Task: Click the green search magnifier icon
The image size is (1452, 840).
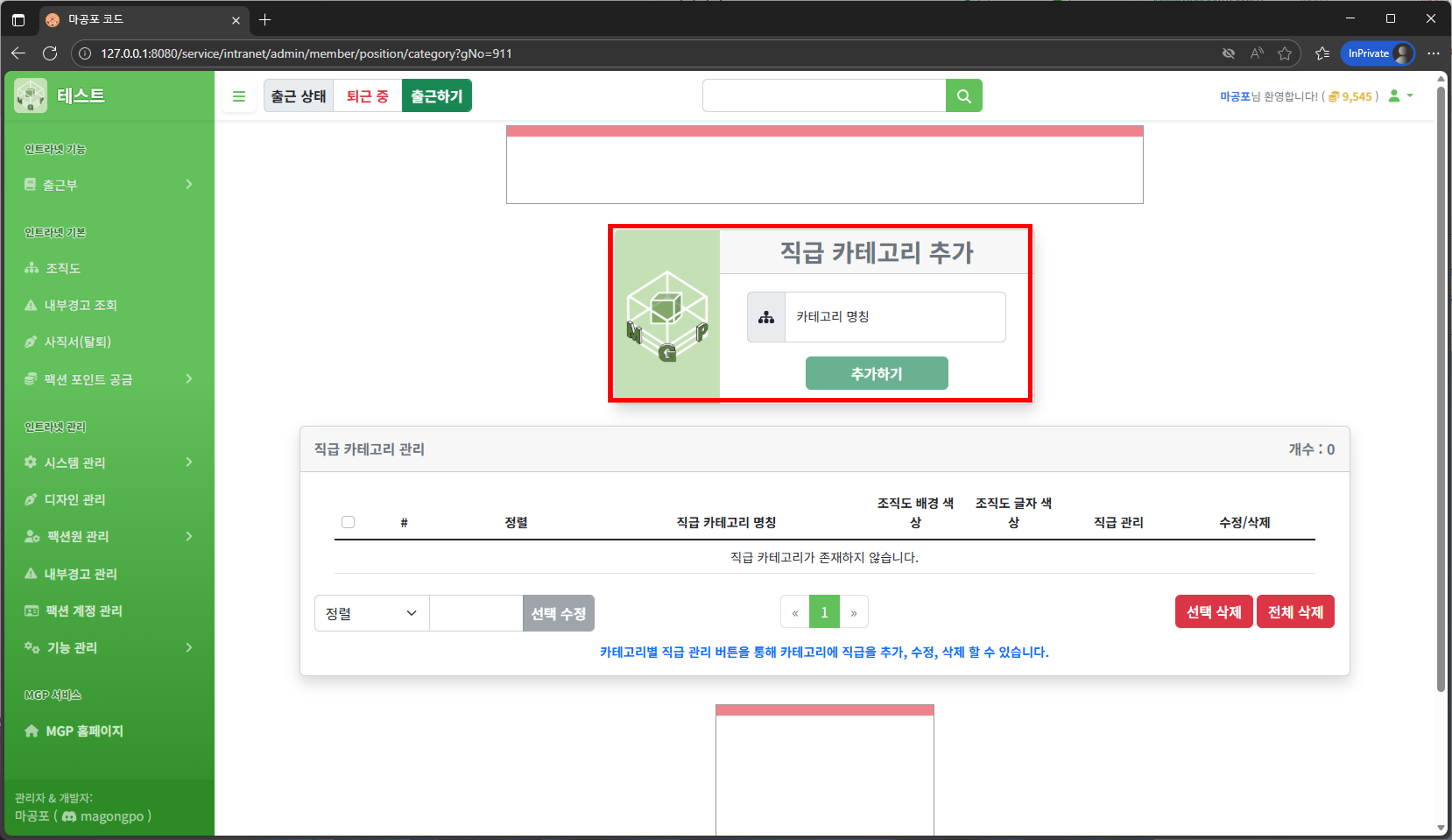Action: click(x=963, y=96)
